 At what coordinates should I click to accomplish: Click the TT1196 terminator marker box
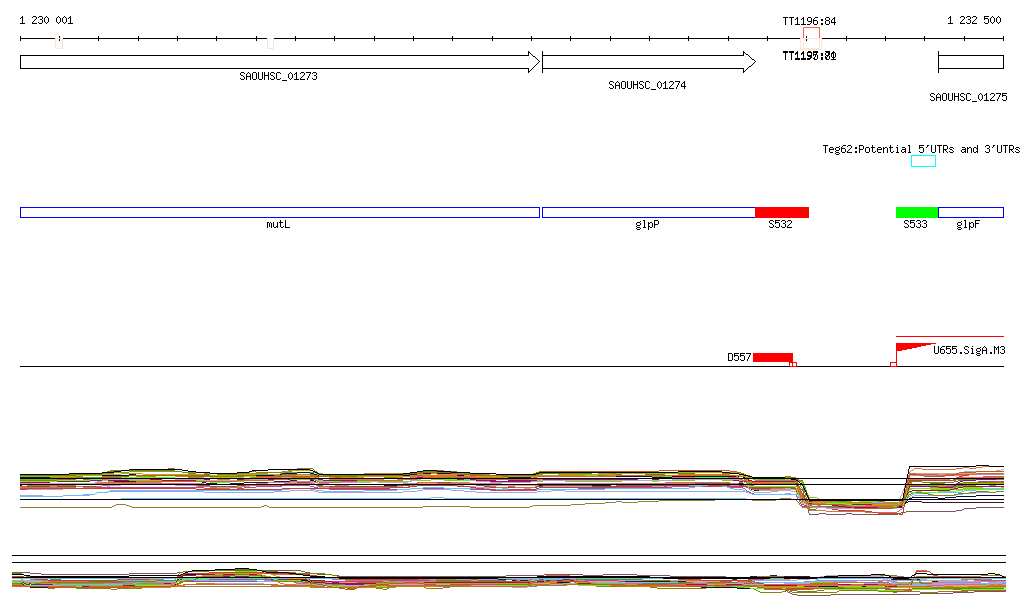811,36
